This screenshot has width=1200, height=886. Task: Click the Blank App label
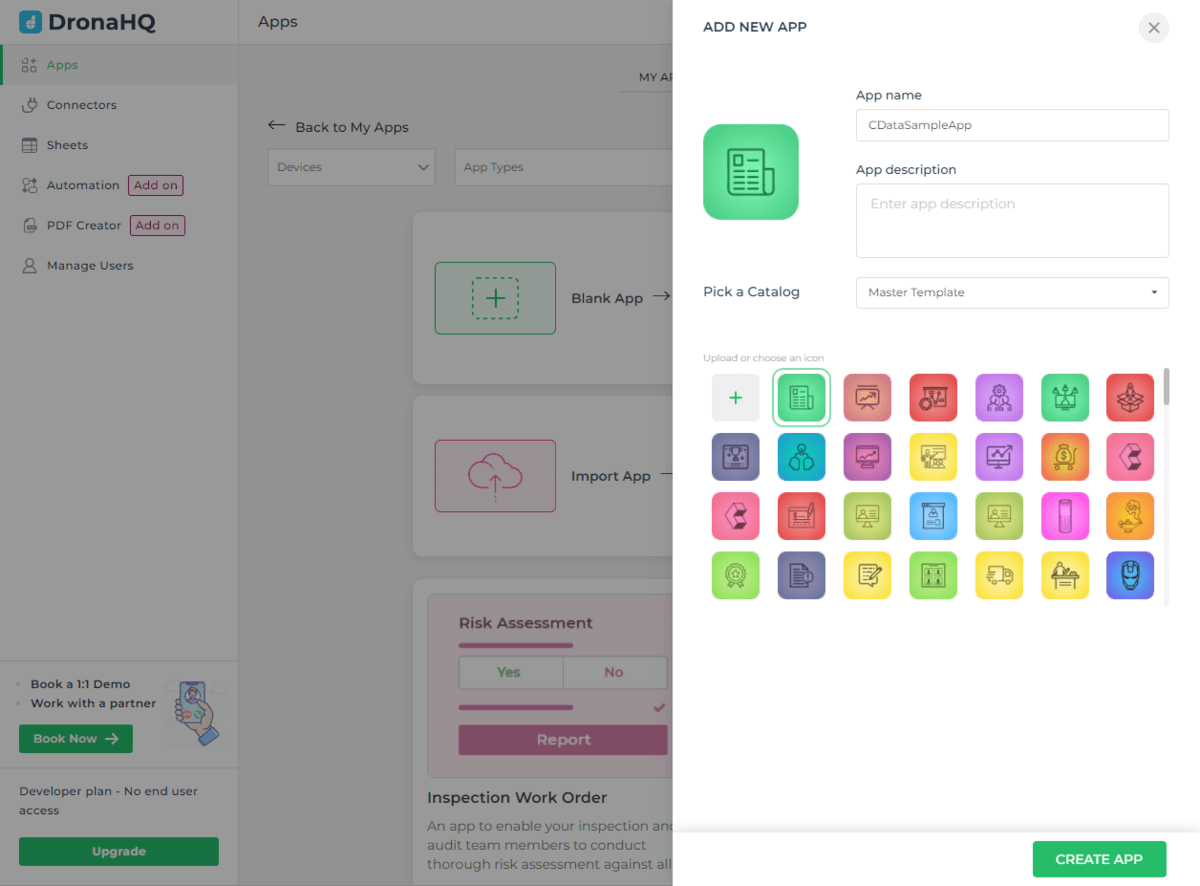click(x=607, y=298)
